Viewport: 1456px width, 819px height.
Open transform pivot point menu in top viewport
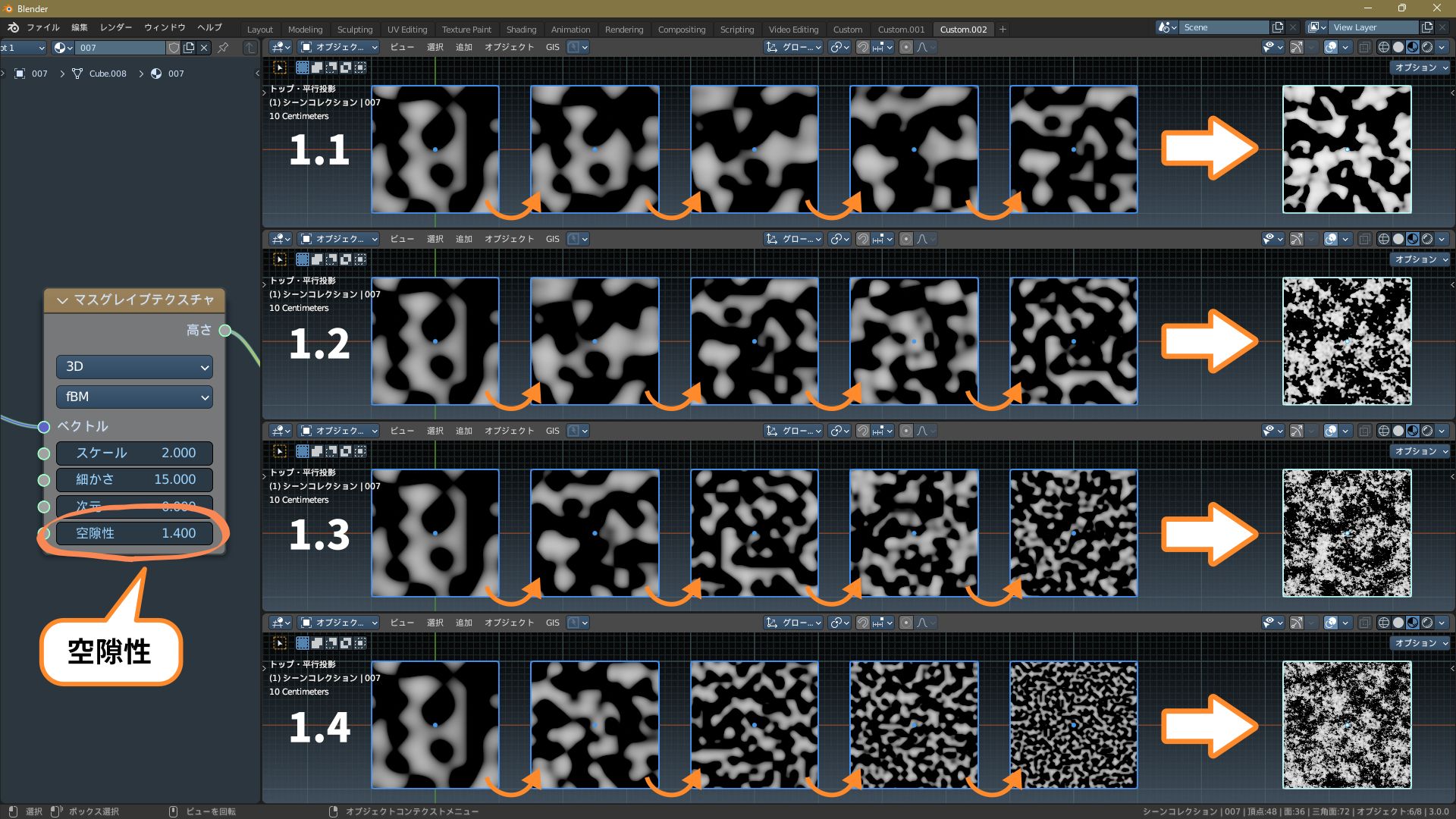[x=839, y=47]
